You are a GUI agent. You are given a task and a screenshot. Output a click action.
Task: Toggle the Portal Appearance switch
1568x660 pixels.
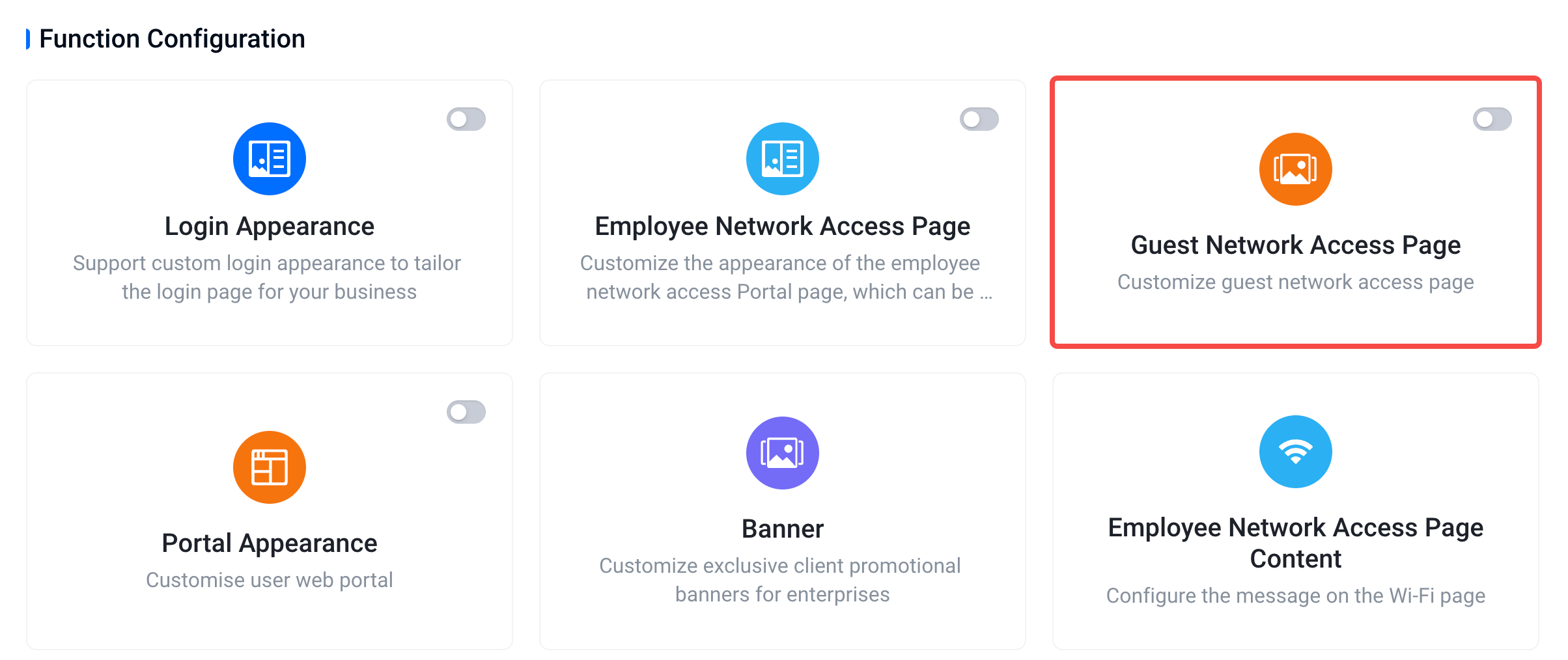(466, 412)
